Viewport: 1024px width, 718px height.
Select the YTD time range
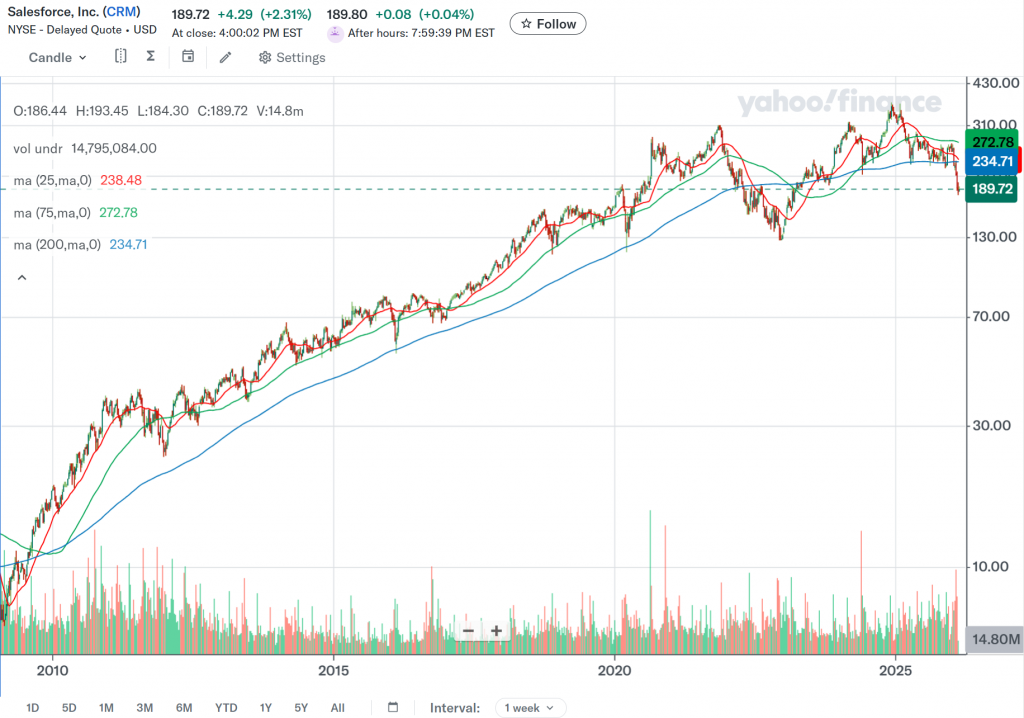tap(226, 707)
